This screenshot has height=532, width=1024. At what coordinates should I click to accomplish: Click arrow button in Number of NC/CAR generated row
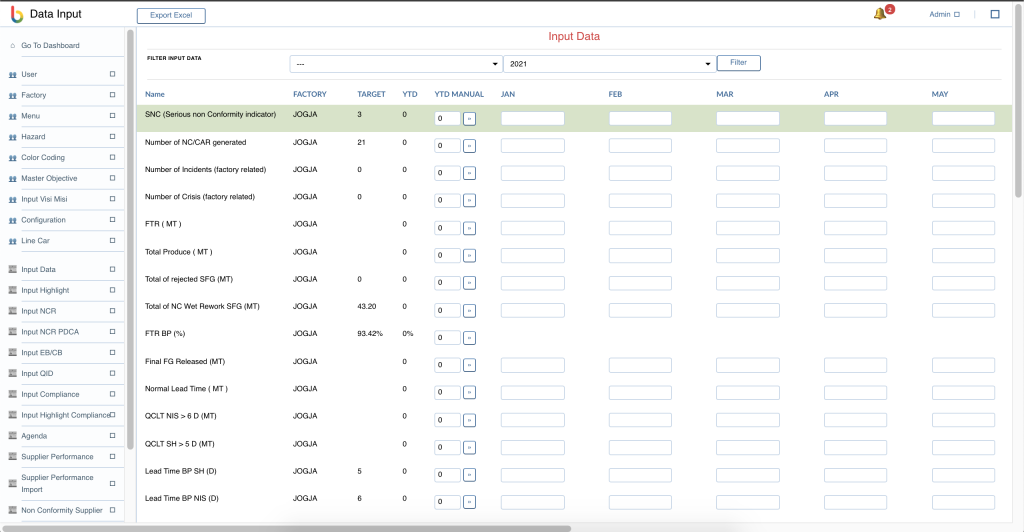click(x=469, y=146)
